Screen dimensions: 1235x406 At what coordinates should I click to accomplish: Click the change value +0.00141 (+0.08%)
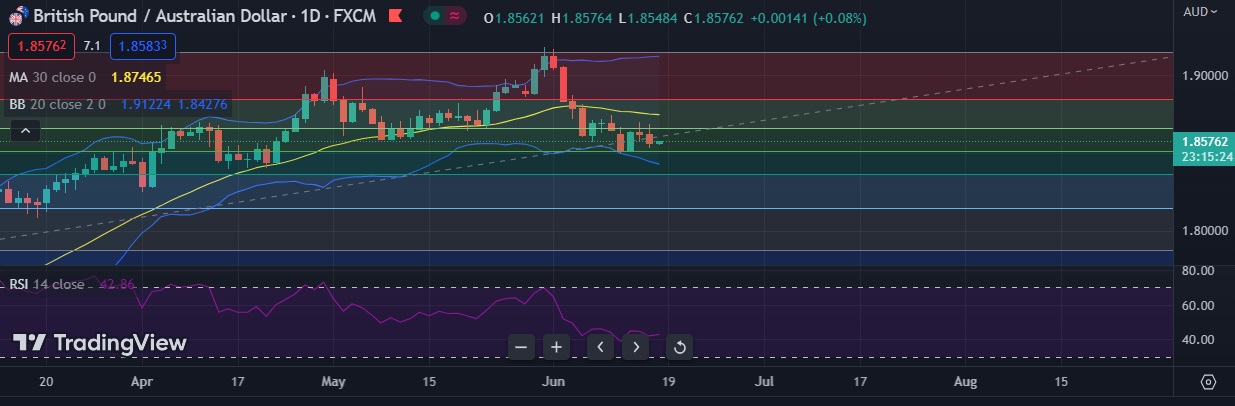[x=810, y=19]
